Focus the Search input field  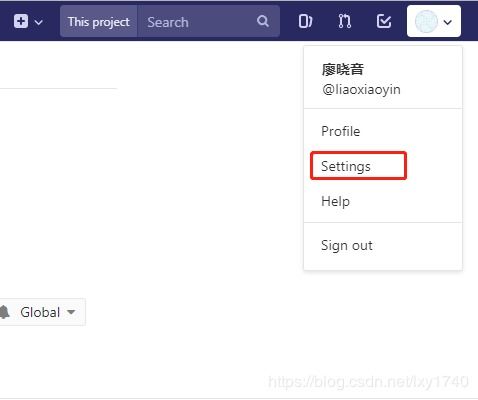point(198,22)
